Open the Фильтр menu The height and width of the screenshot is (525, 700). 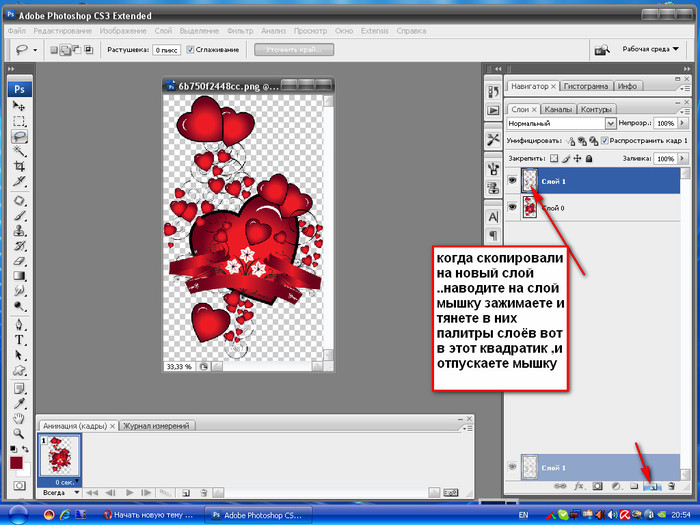click(241, 31)
